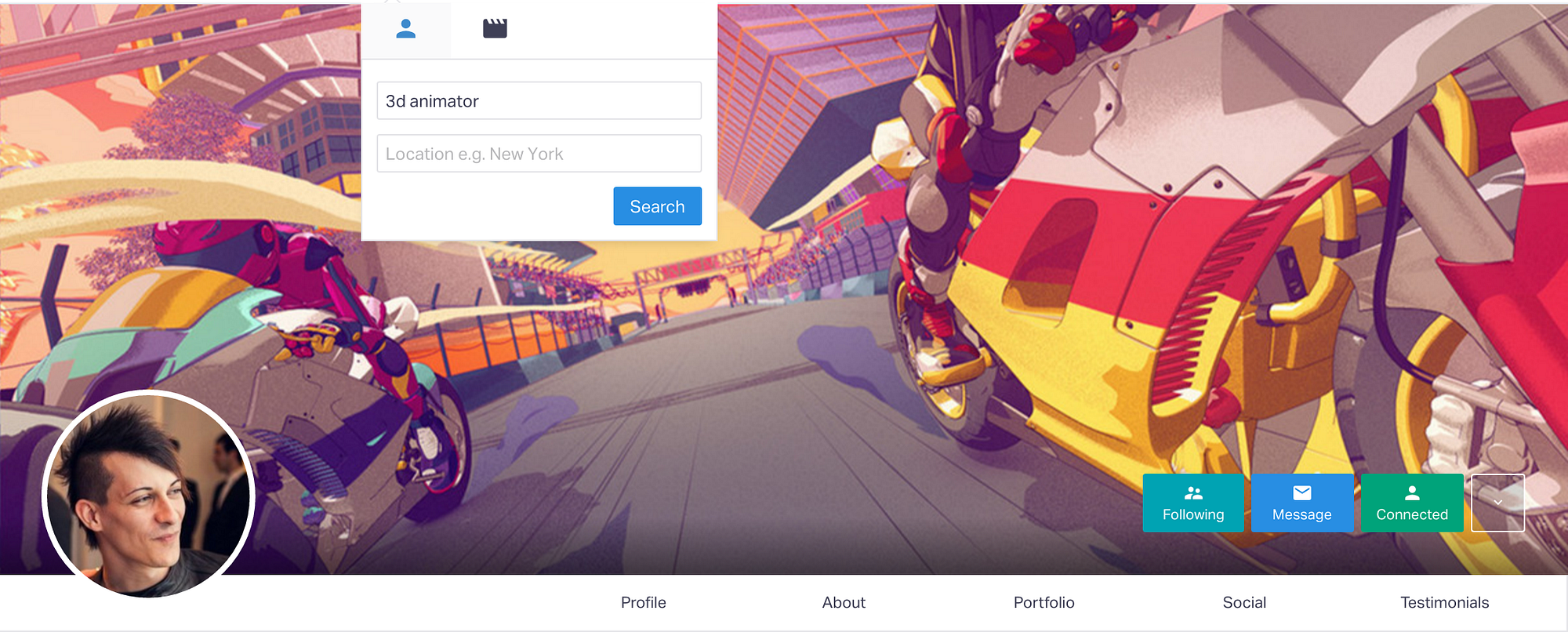Toggle the Connected status label

pyautogui.click(x=1412, y=514)
